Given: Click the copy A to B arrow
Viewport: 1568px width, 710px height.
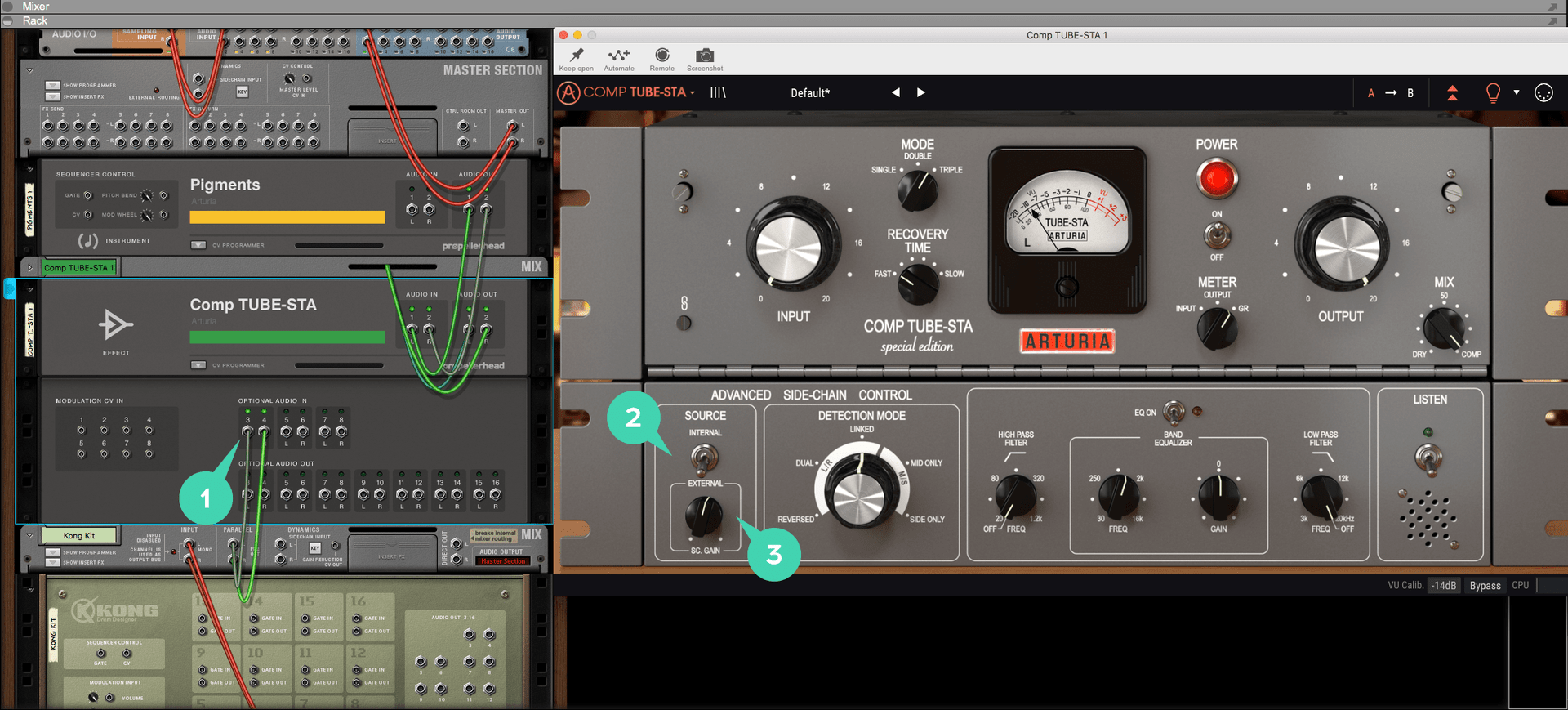Looking at the screenshot, I should tap(1391, 92).
